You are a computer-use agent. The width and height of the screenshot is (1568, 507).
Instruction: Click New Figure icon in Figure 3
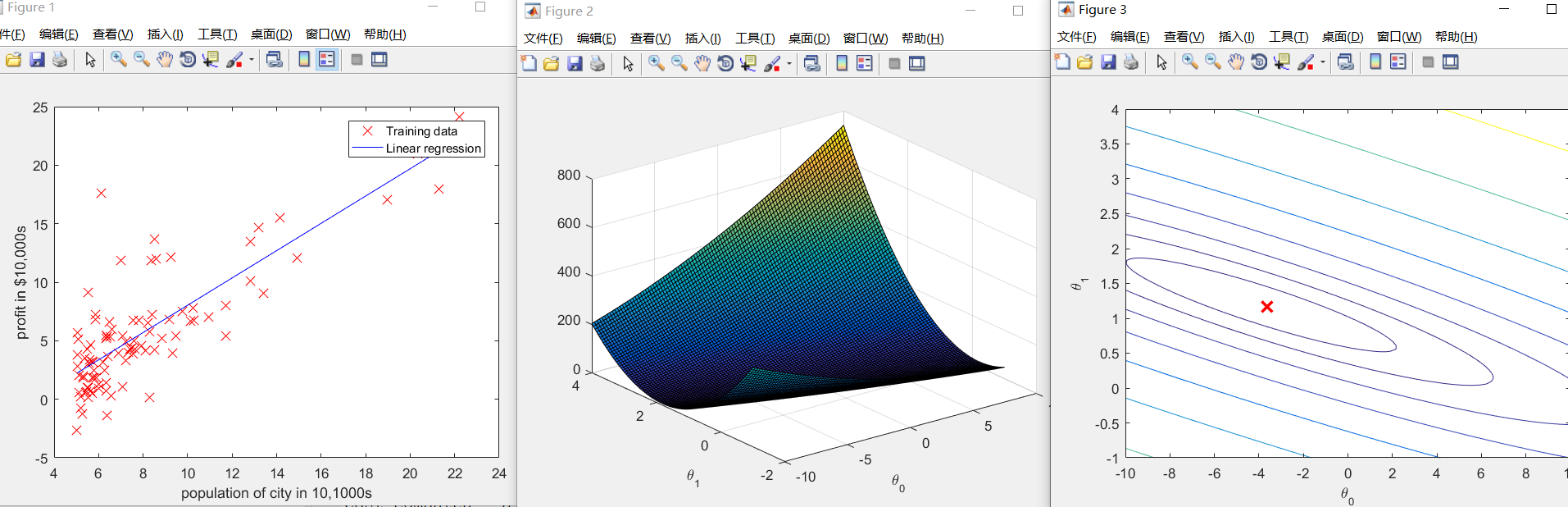(x=1062, y=62)
